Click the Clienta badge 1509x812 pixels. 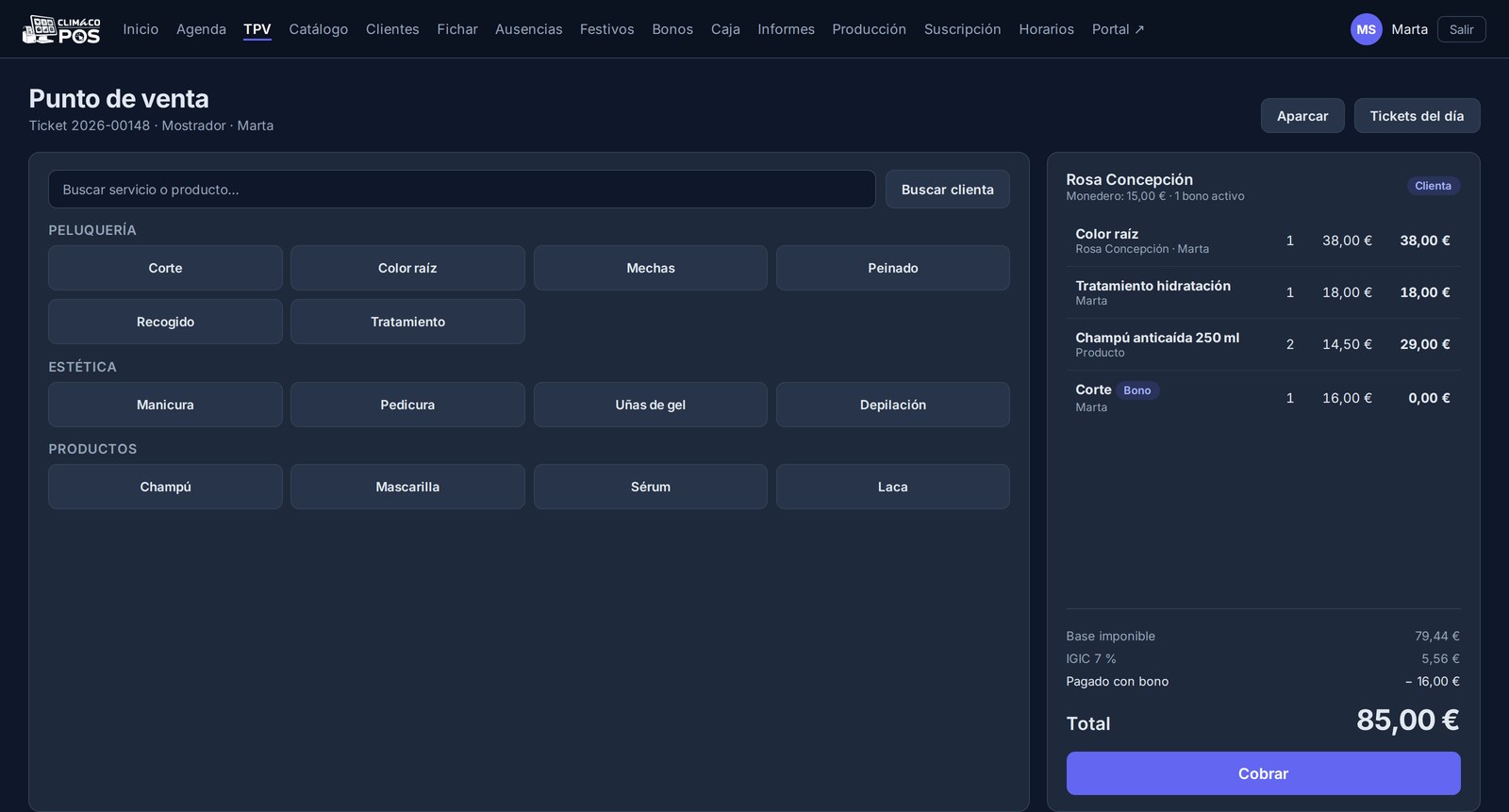tap(1433, 186)
